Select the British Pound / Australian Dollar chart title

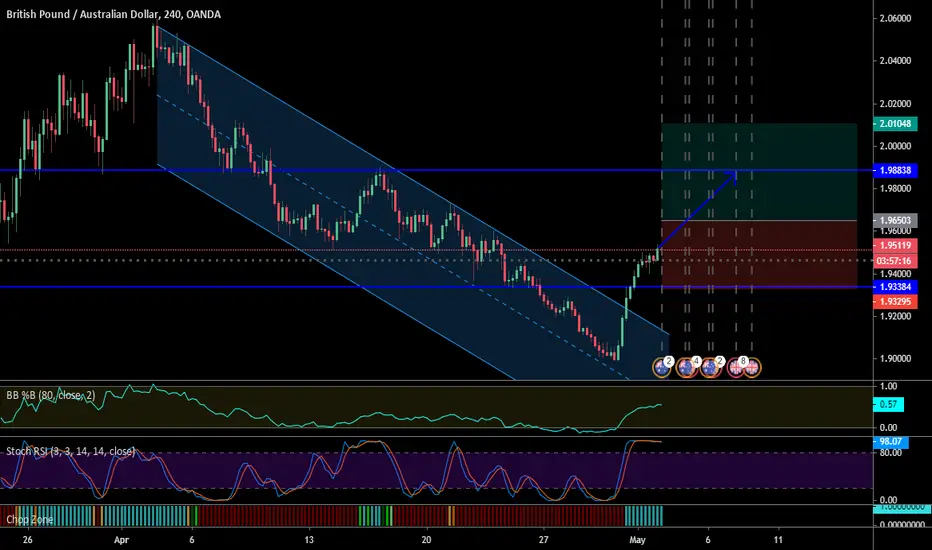(114, 14)
